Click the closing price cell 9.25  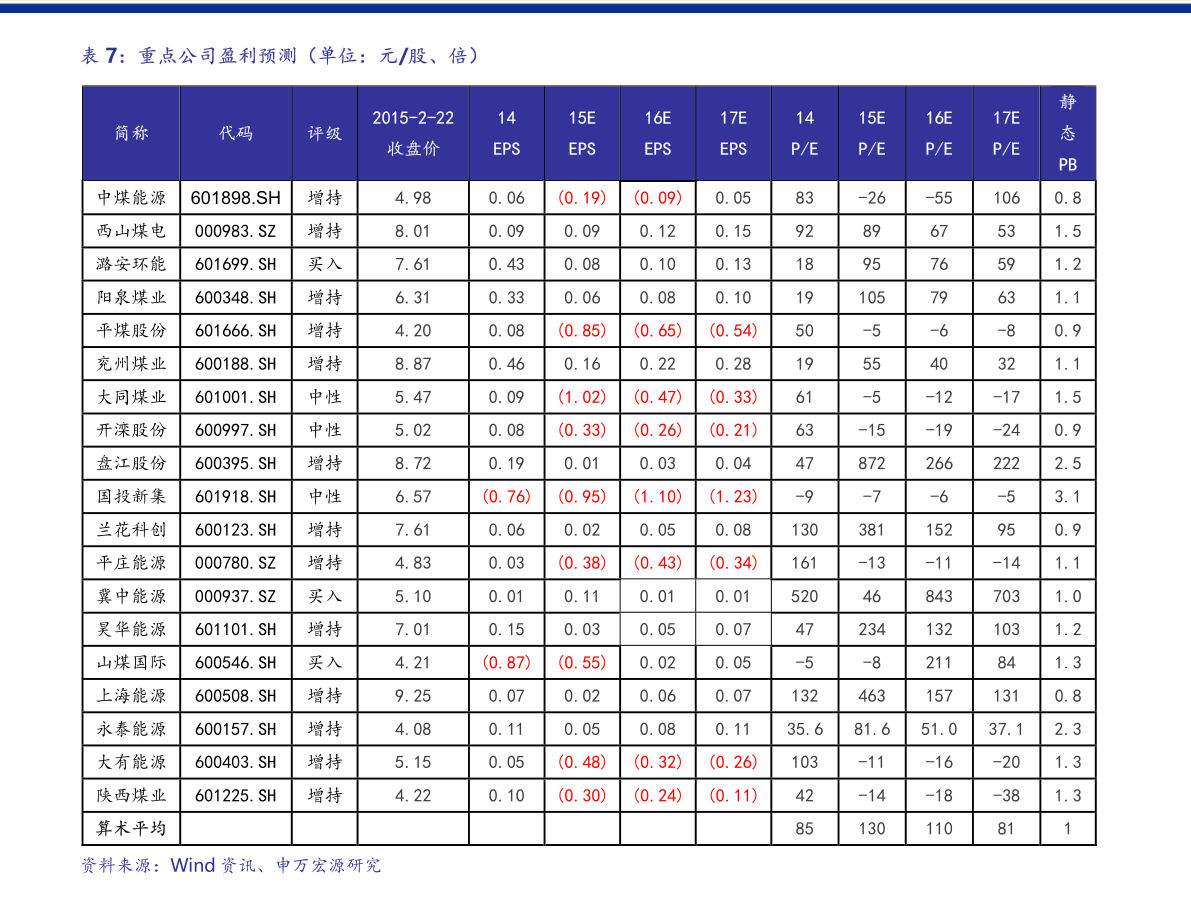[x=412, y=696]
